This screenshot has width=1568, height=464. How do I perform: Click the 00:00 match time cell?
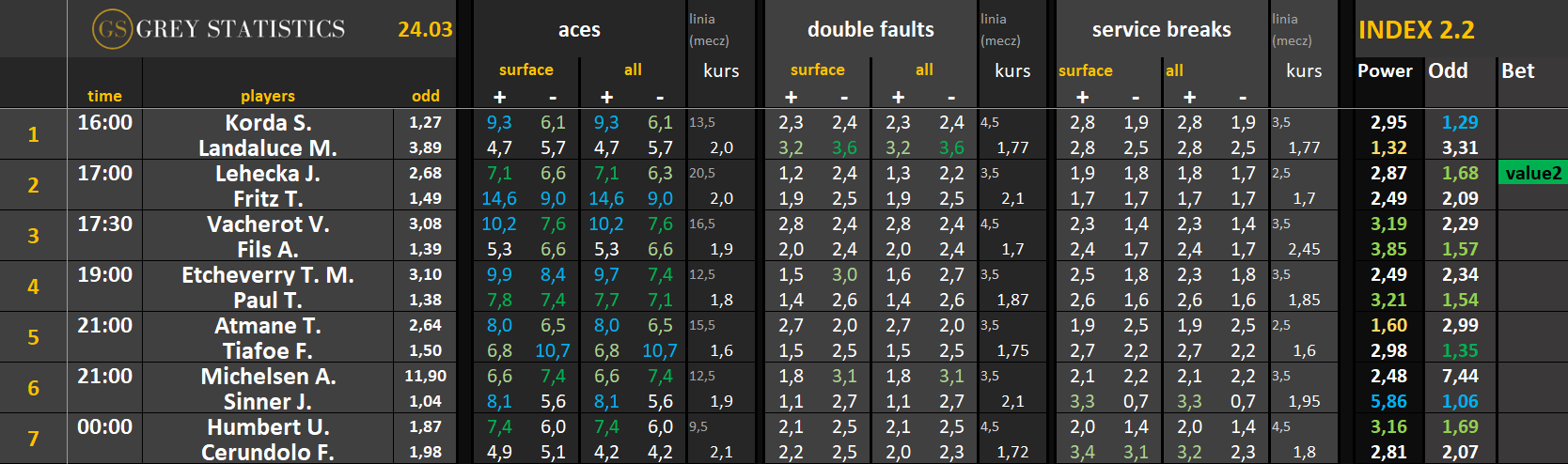(x=104, y=427)
